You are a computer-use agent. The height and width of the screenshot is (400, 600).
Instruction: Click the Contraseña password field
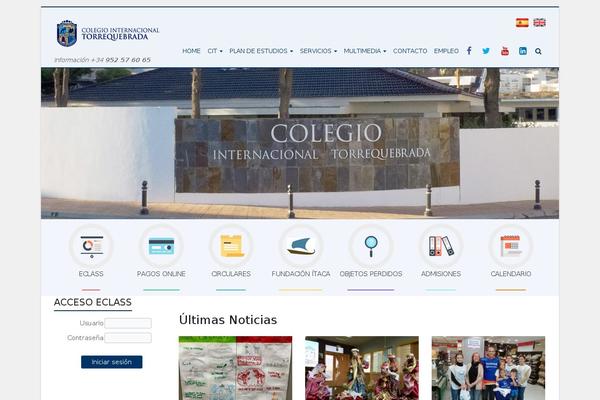pos(128,338)
